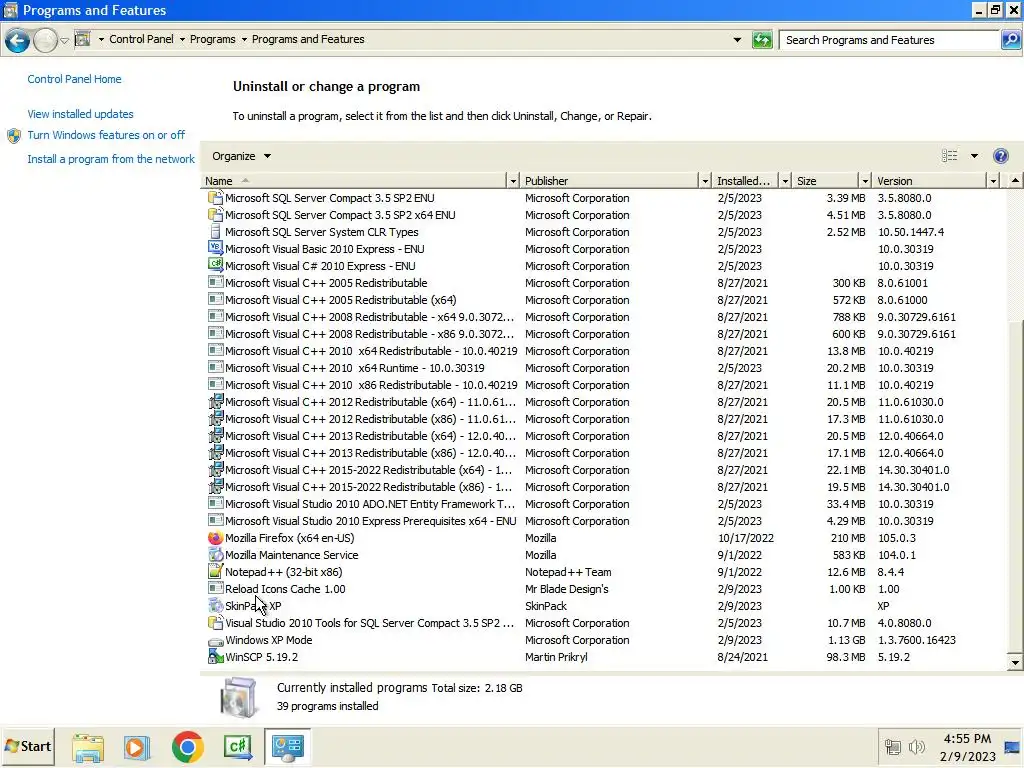Sort by the Name column header
Screen dimensions: 1024x768
(354, 181)
